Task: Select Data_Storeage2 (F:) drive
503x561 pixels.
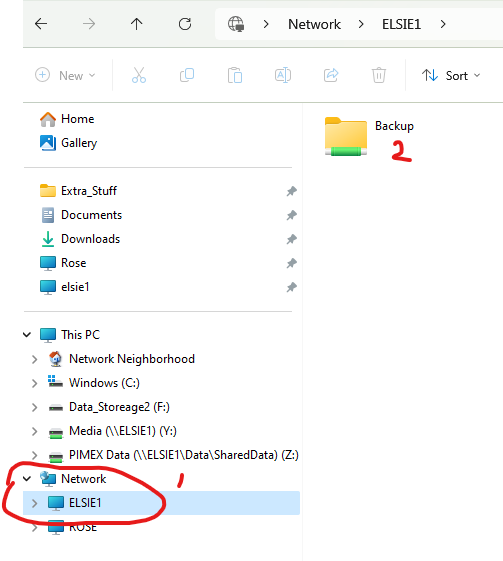Action: pos(109,407)
